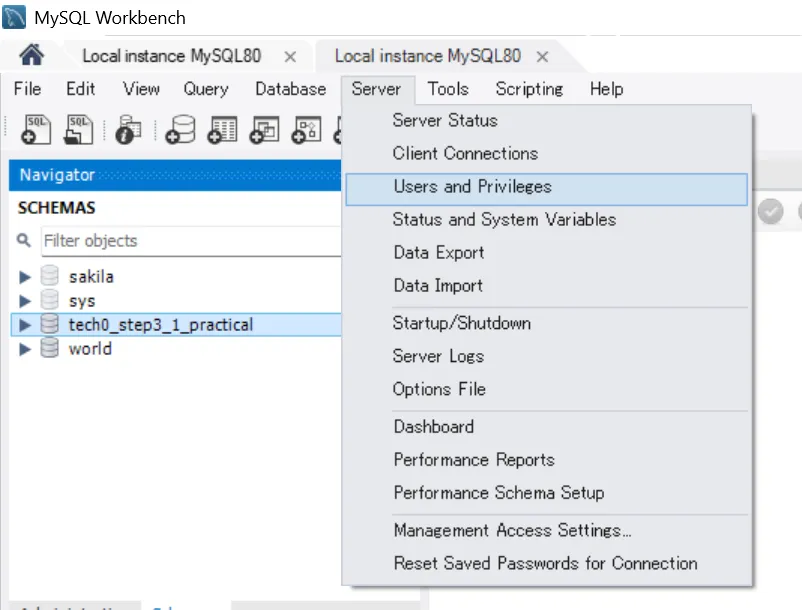Open the Scripting menu
The width and height of the screenshot is (802, 610).
coord(529,89)
